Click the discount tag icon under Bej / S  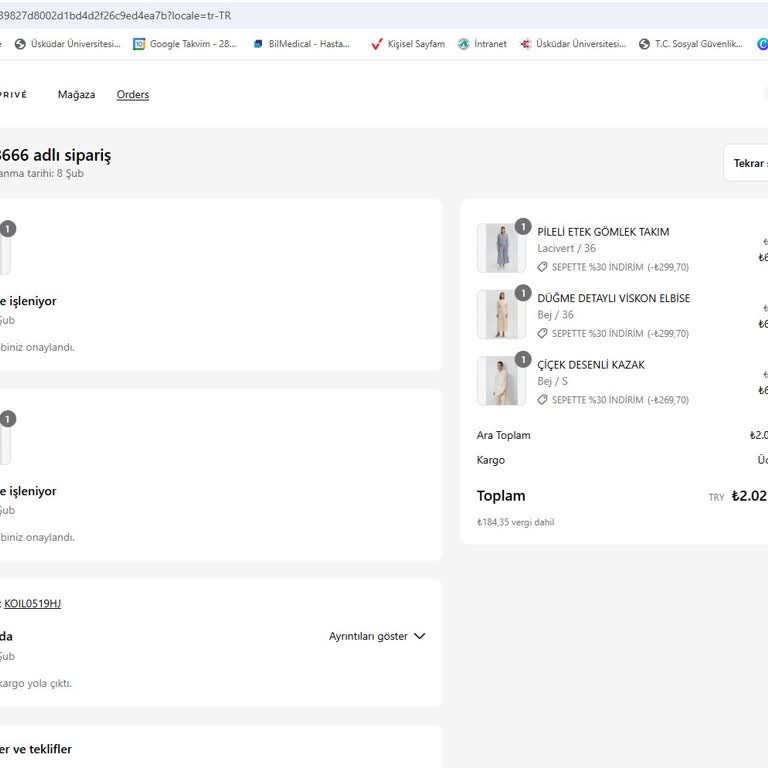542,400
